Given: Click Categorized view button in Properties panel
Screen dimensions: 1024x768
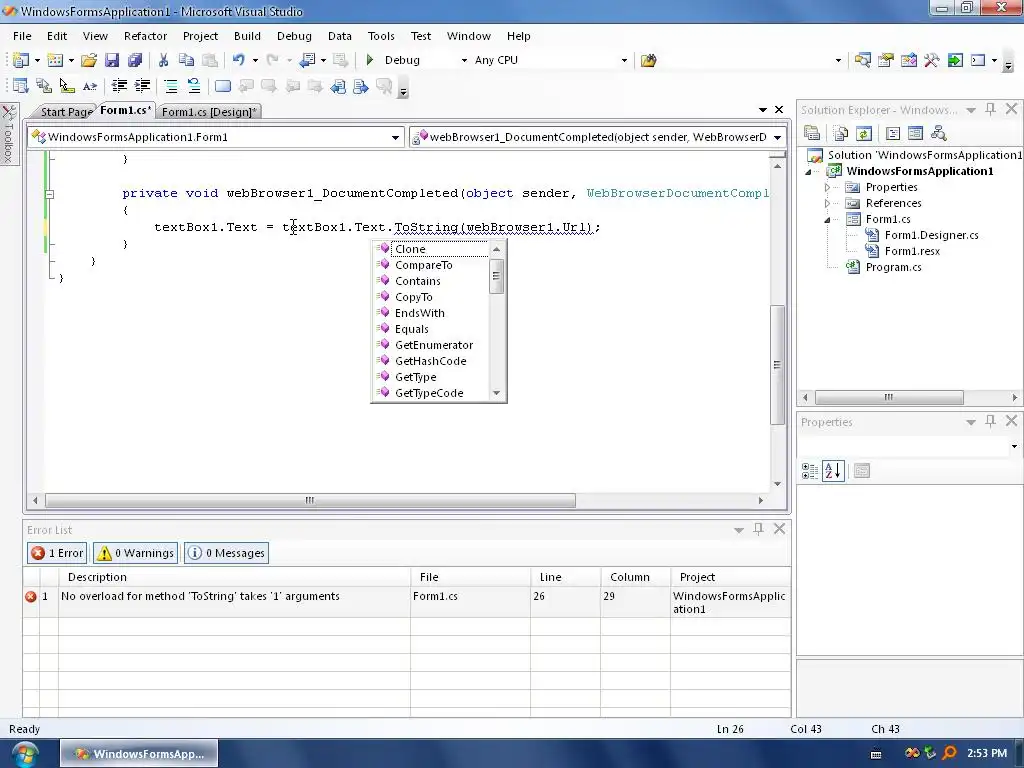Looking at the screenshot, I should [x=810, y=471].
